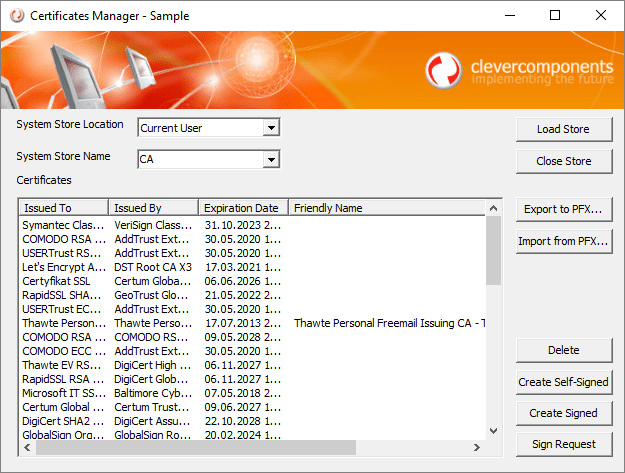
Task: Open Export to PFX dialog
Action: point(564,209)
